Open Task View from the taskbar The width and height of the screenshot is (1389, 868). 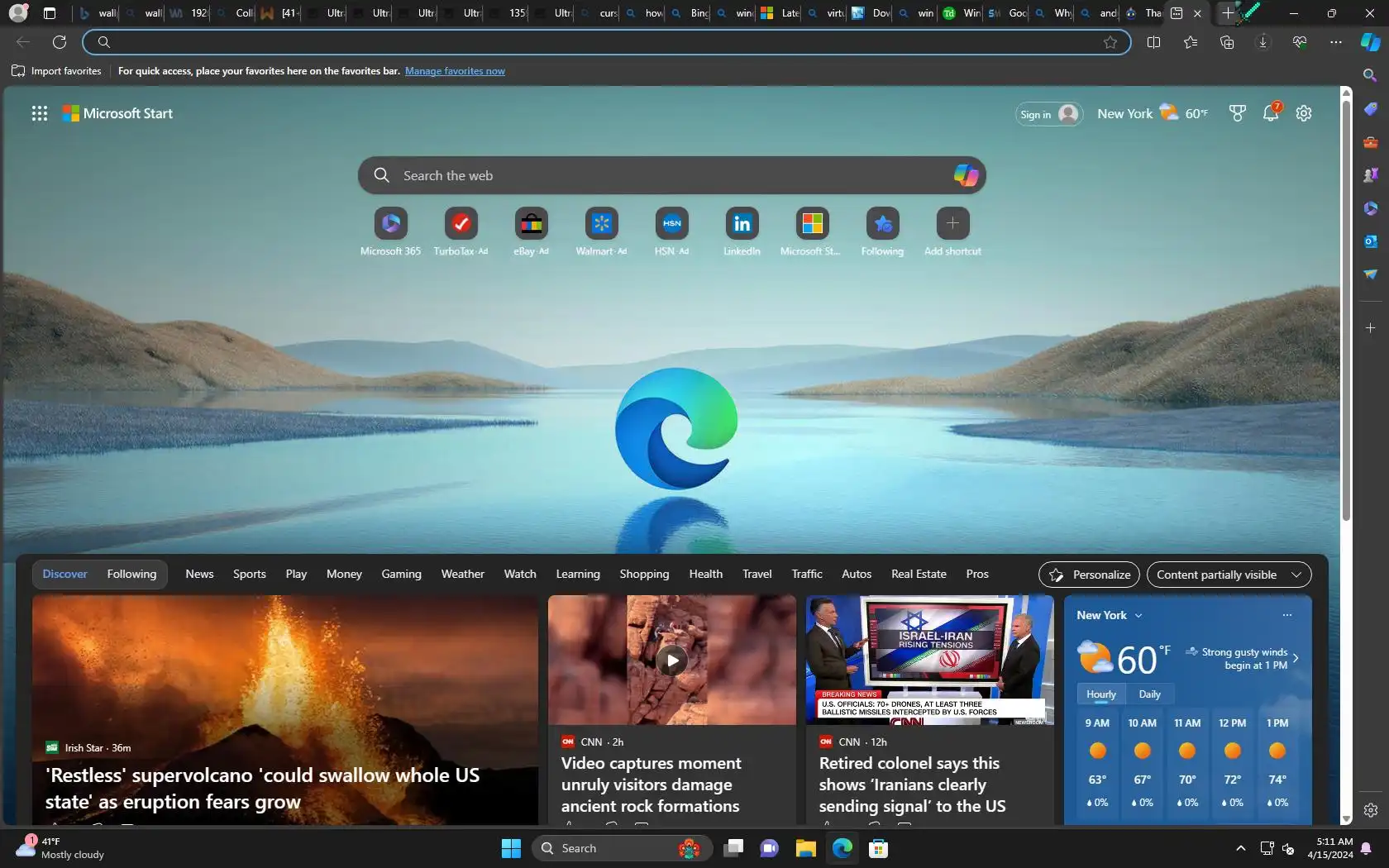pyautogui.click(x=733, y=848)
